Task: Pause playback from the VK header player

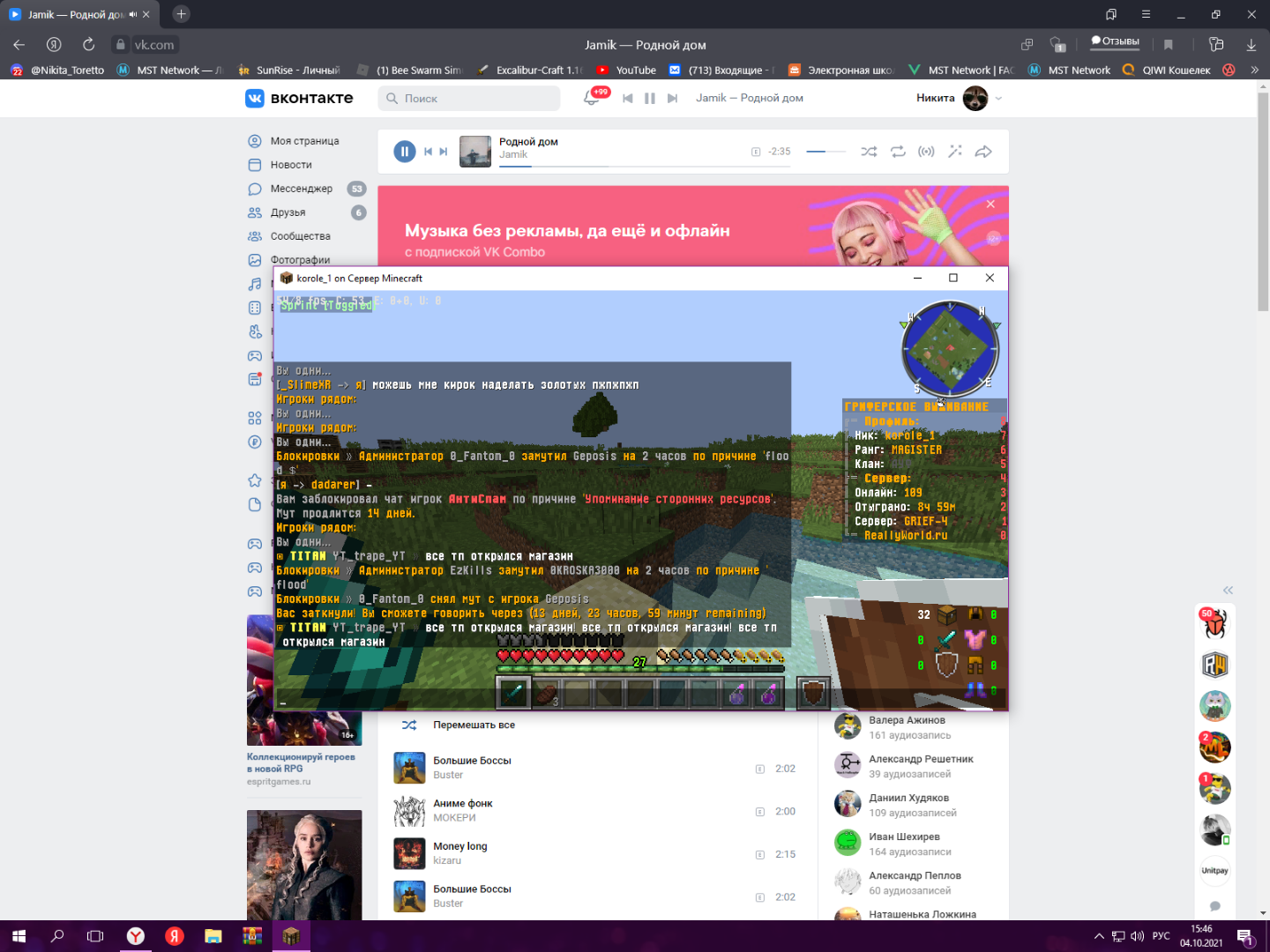Action: point(650,99)
